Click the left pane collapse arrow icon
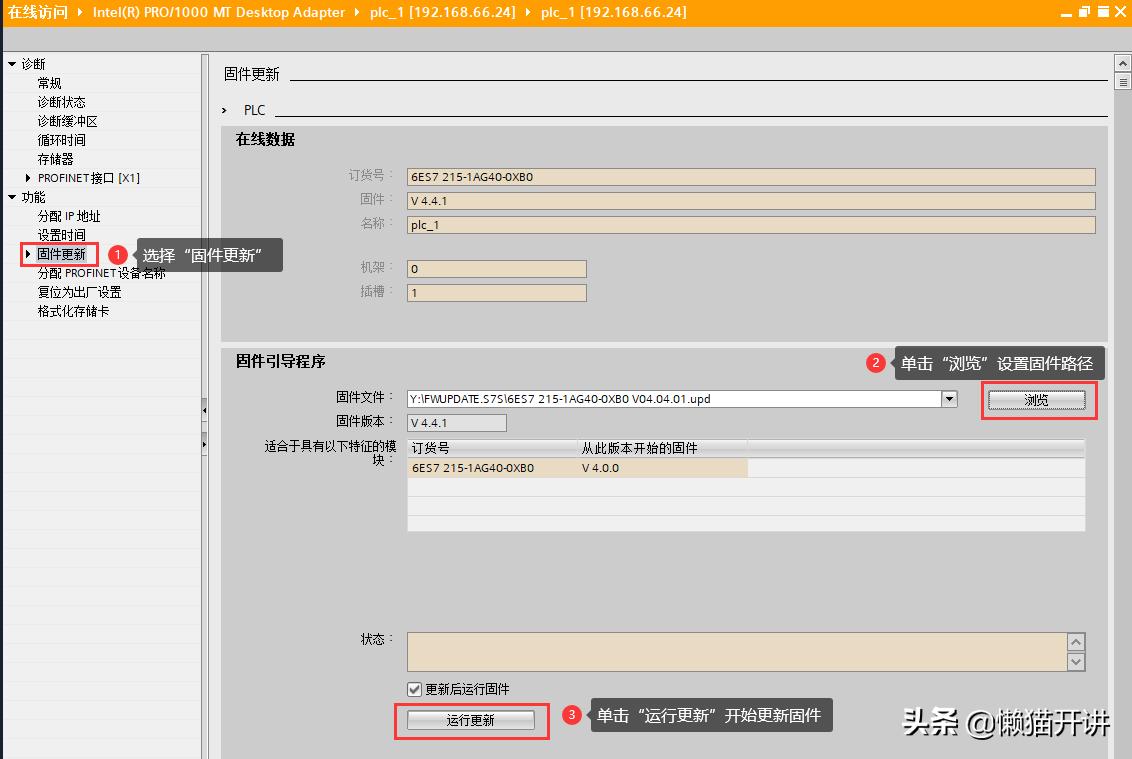 point(204,408)
